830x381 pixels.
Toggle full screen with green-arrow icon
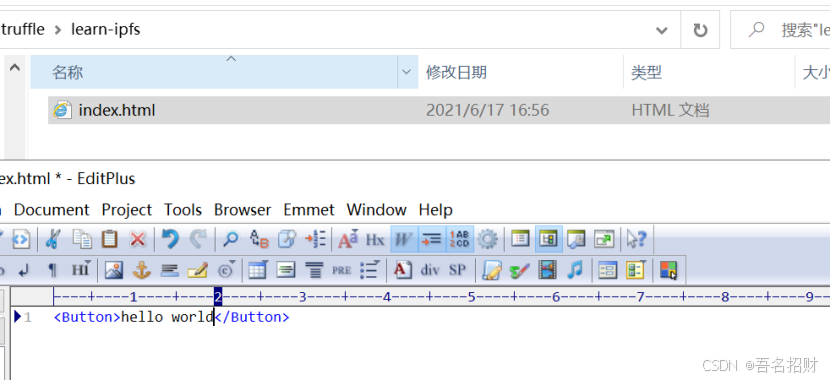[603, 240]
